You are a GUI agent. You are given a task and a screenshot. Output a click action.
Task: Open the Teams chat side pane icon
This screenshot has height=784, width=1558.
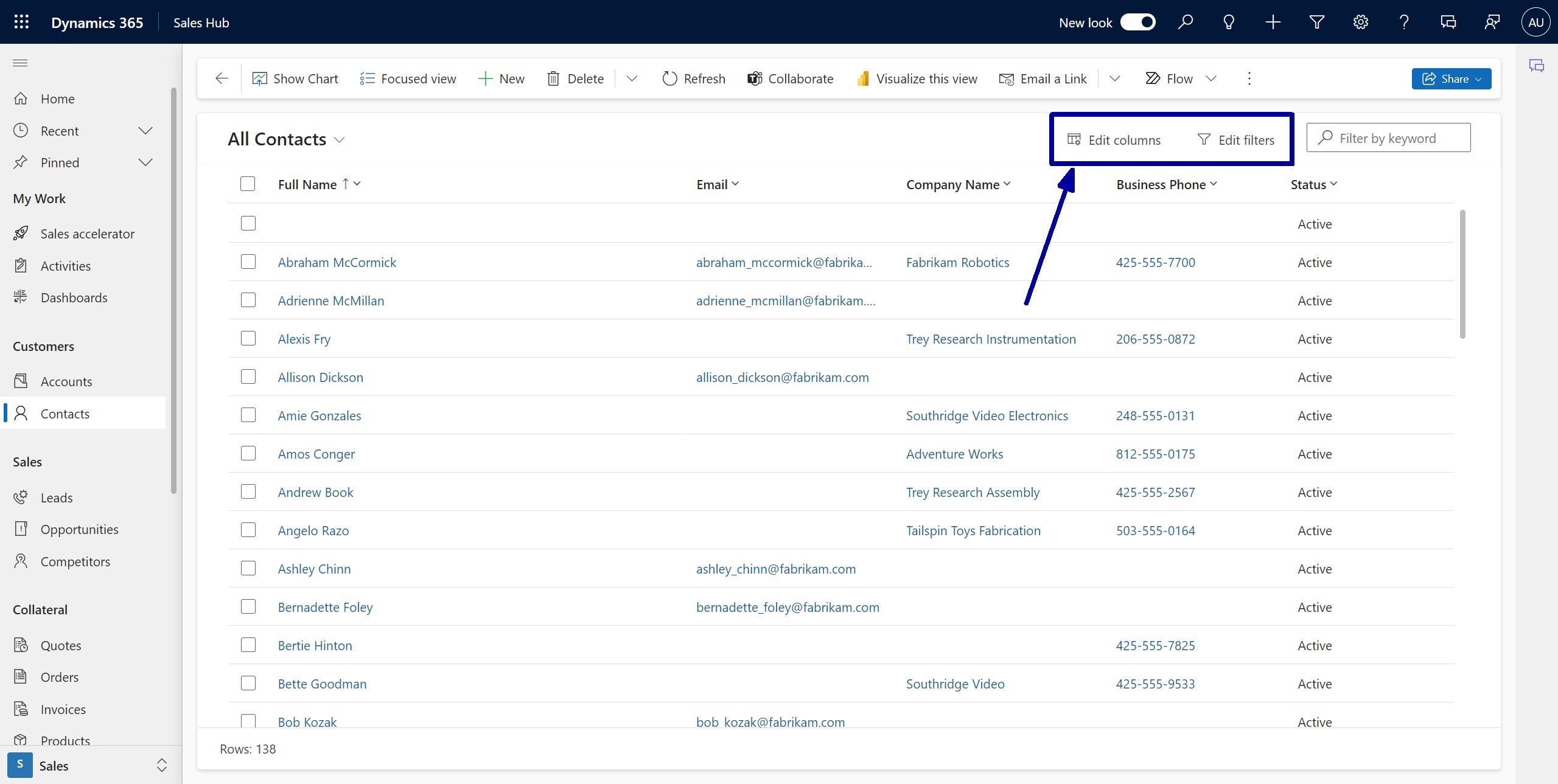[1536, 66]
